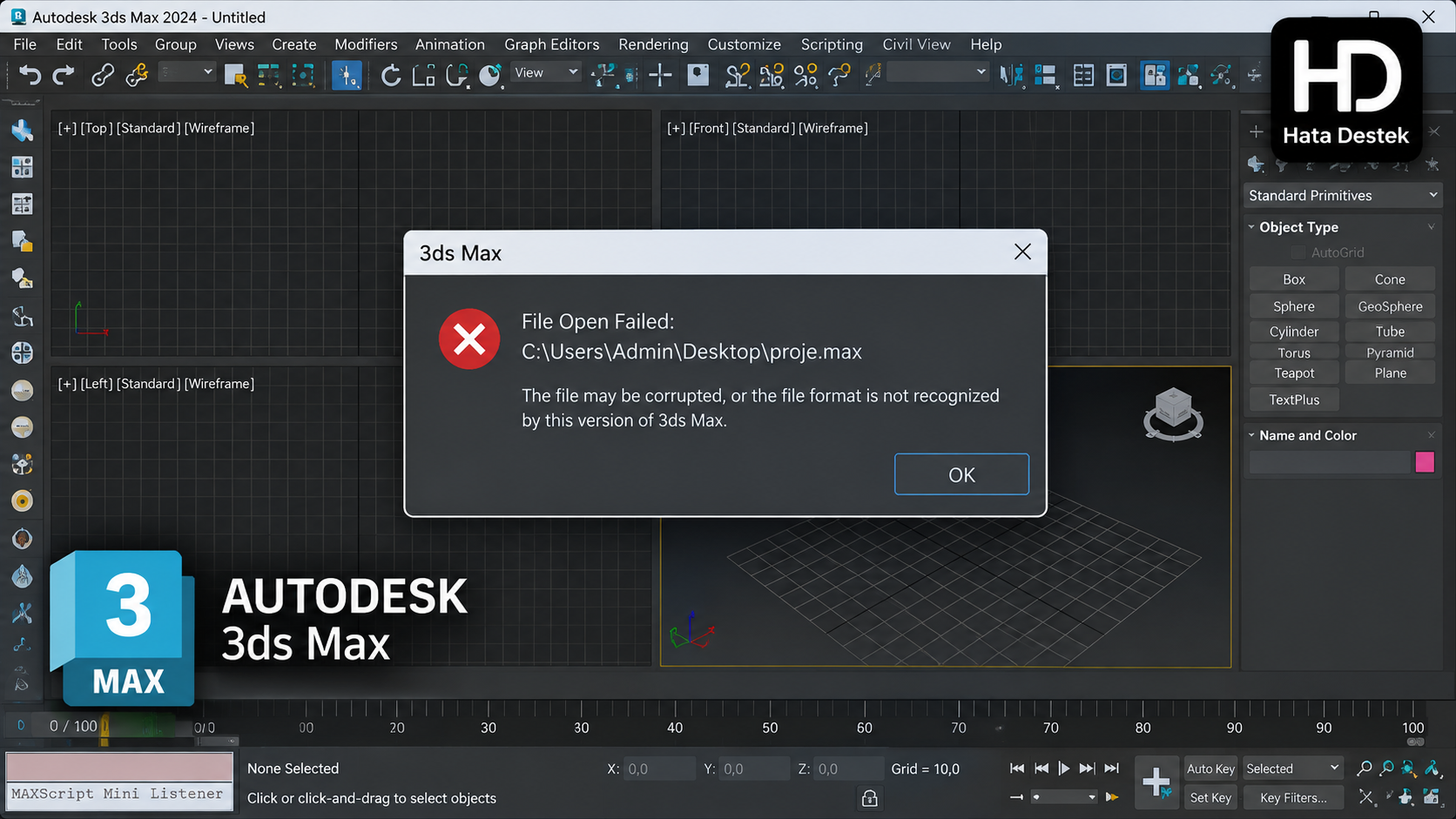
Task: Choose the GeoSphere object type button
Action: [x=1390, y=306]
